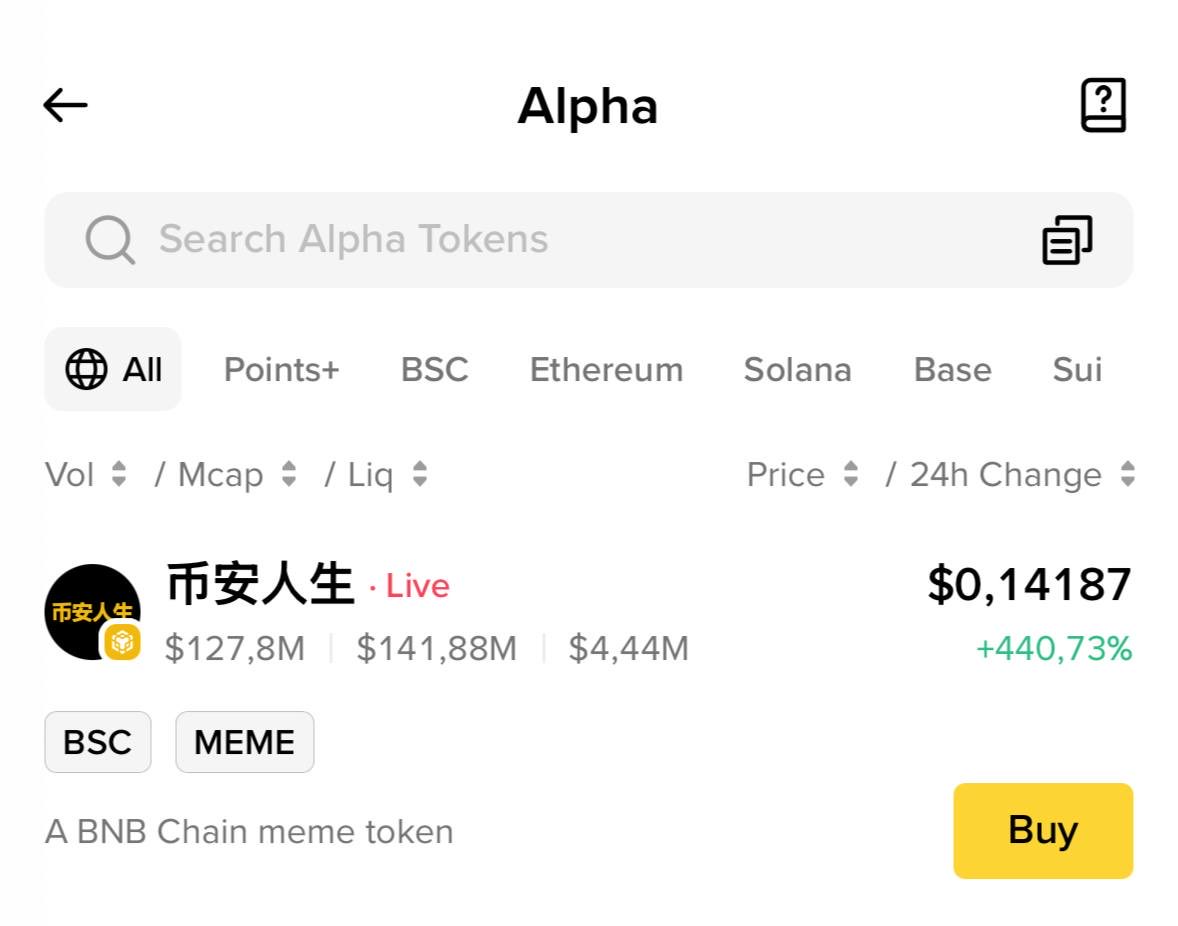Screen dimensions: 1178x926
Task: Open the help guide book icon
Action: click(1103, 105)
